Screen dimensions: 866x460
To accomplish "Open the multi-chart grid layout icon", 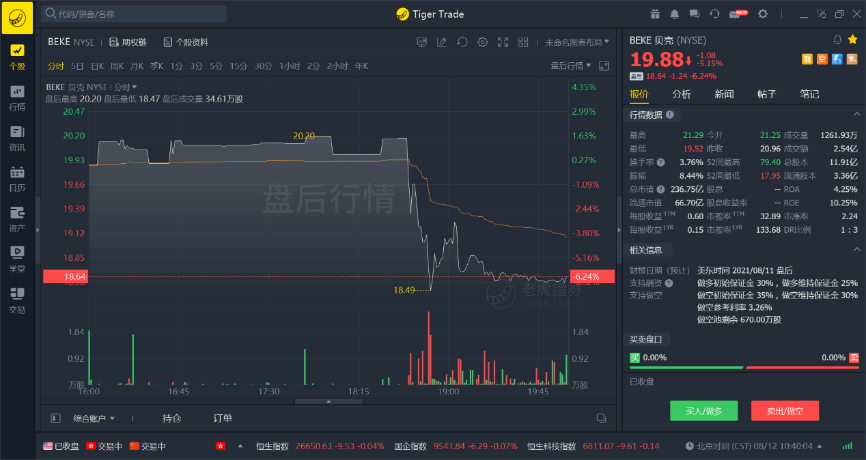I will click(x=523, y=42).
